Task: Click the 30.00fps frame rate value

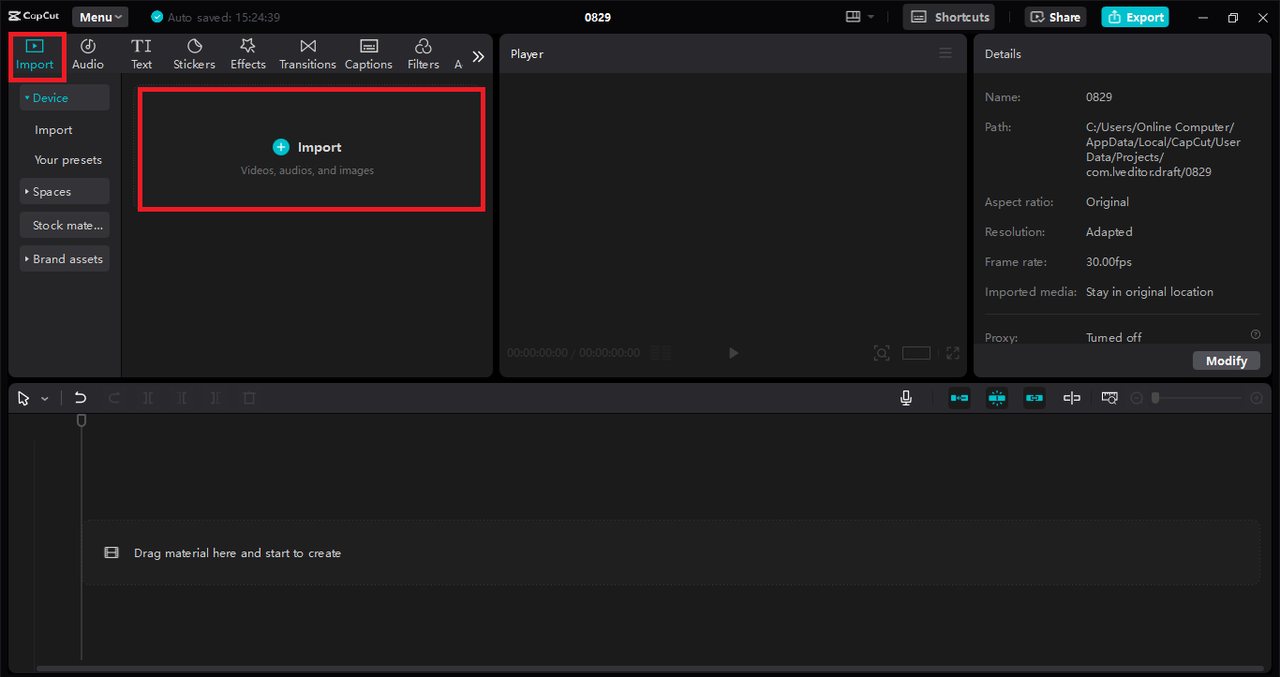Action: [1109, 262]
